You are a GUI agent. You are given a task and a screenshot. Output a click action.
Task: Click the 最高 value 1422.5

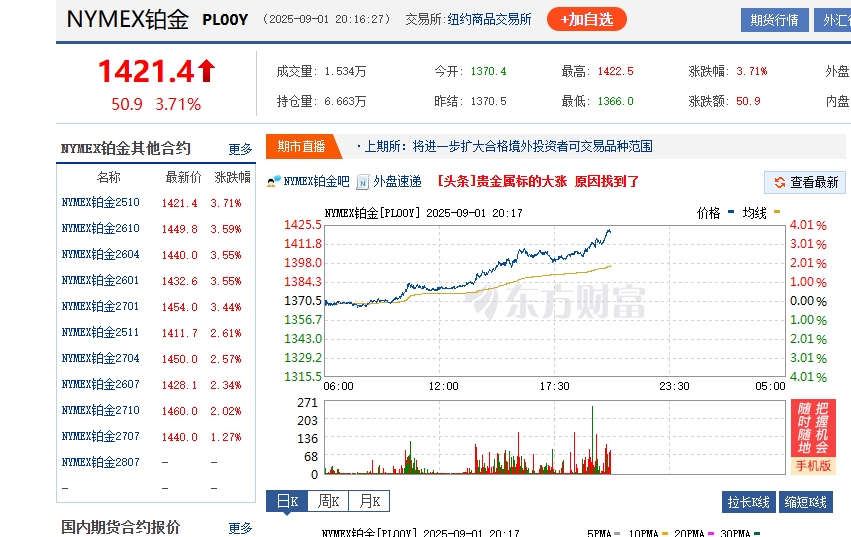(615, 72)
